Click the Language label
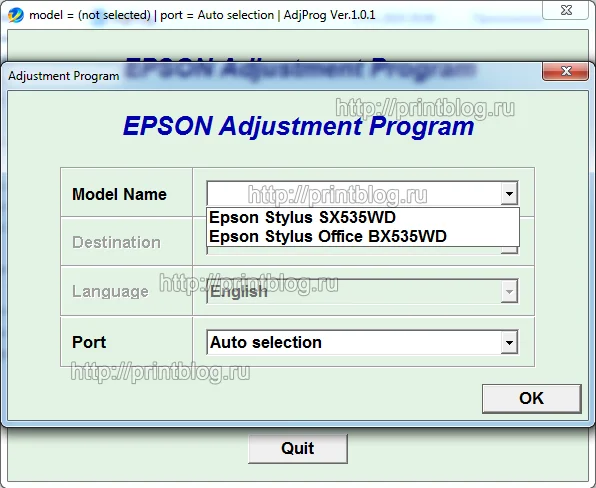 [110, 292]
